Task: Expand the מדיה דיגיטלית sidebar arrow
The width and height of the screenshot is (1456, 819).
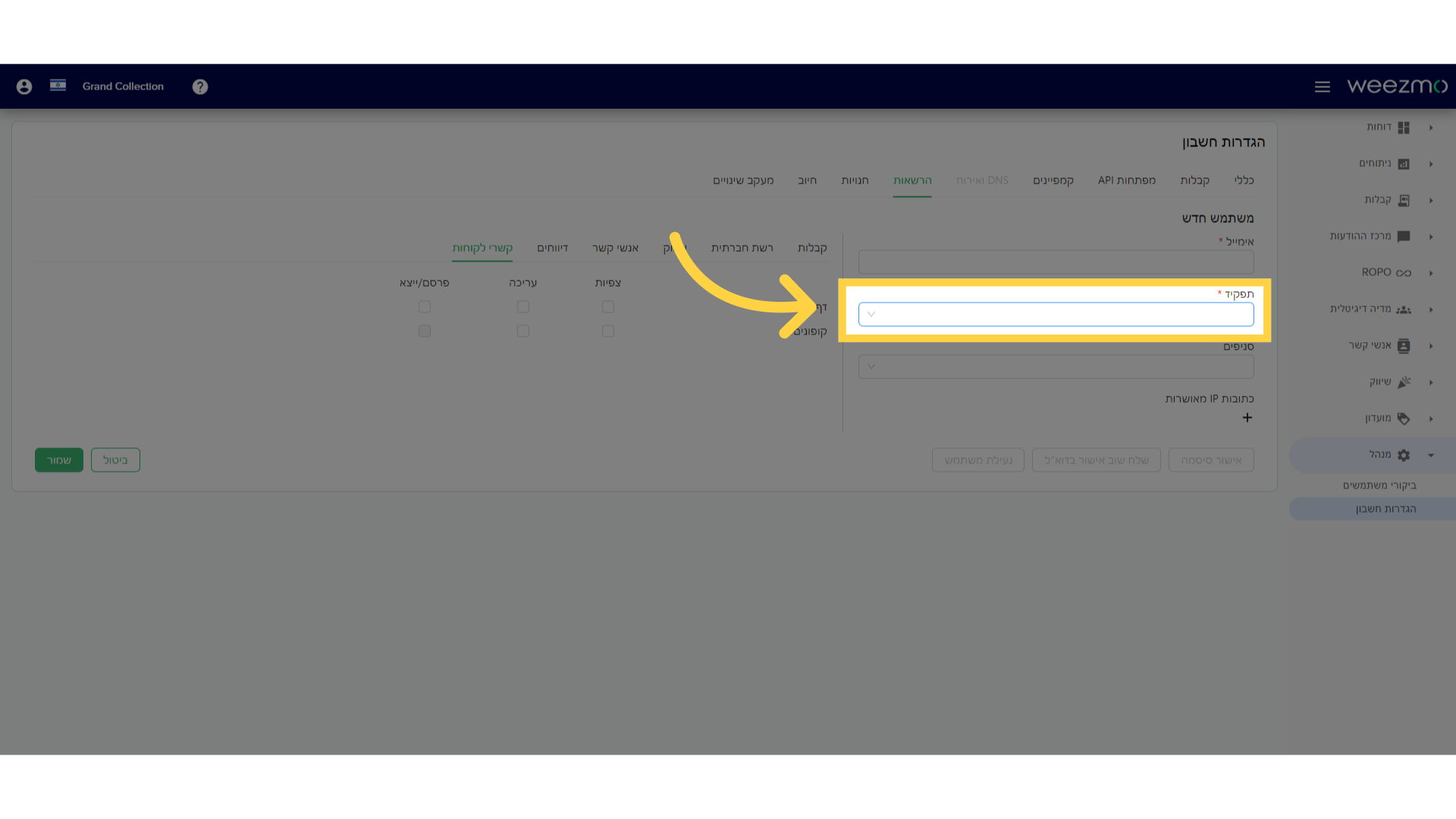Action: pos(1431,309)
